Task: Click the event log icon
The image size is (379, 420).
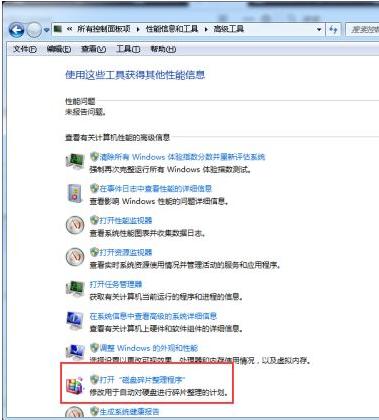Action: [x=75, y=193]
